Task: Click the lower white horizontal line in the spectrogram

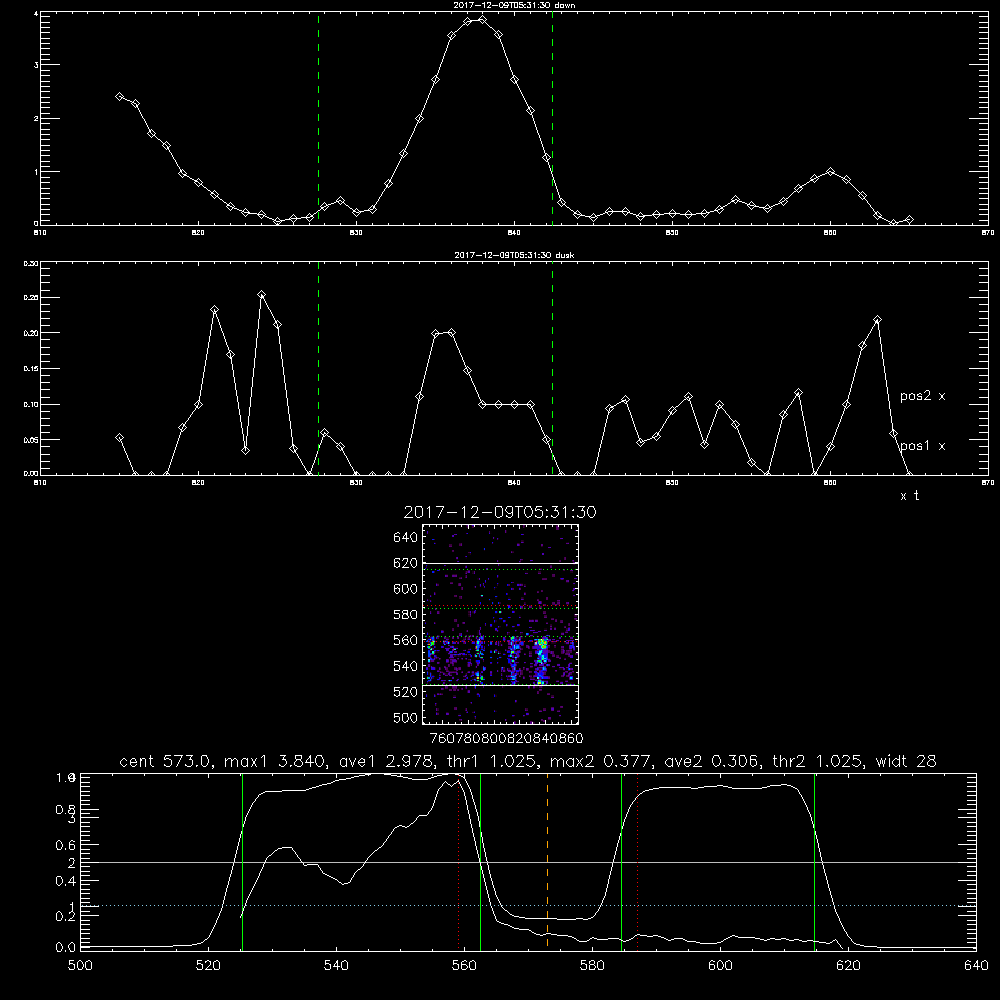Action: click(x=500, y=685)
